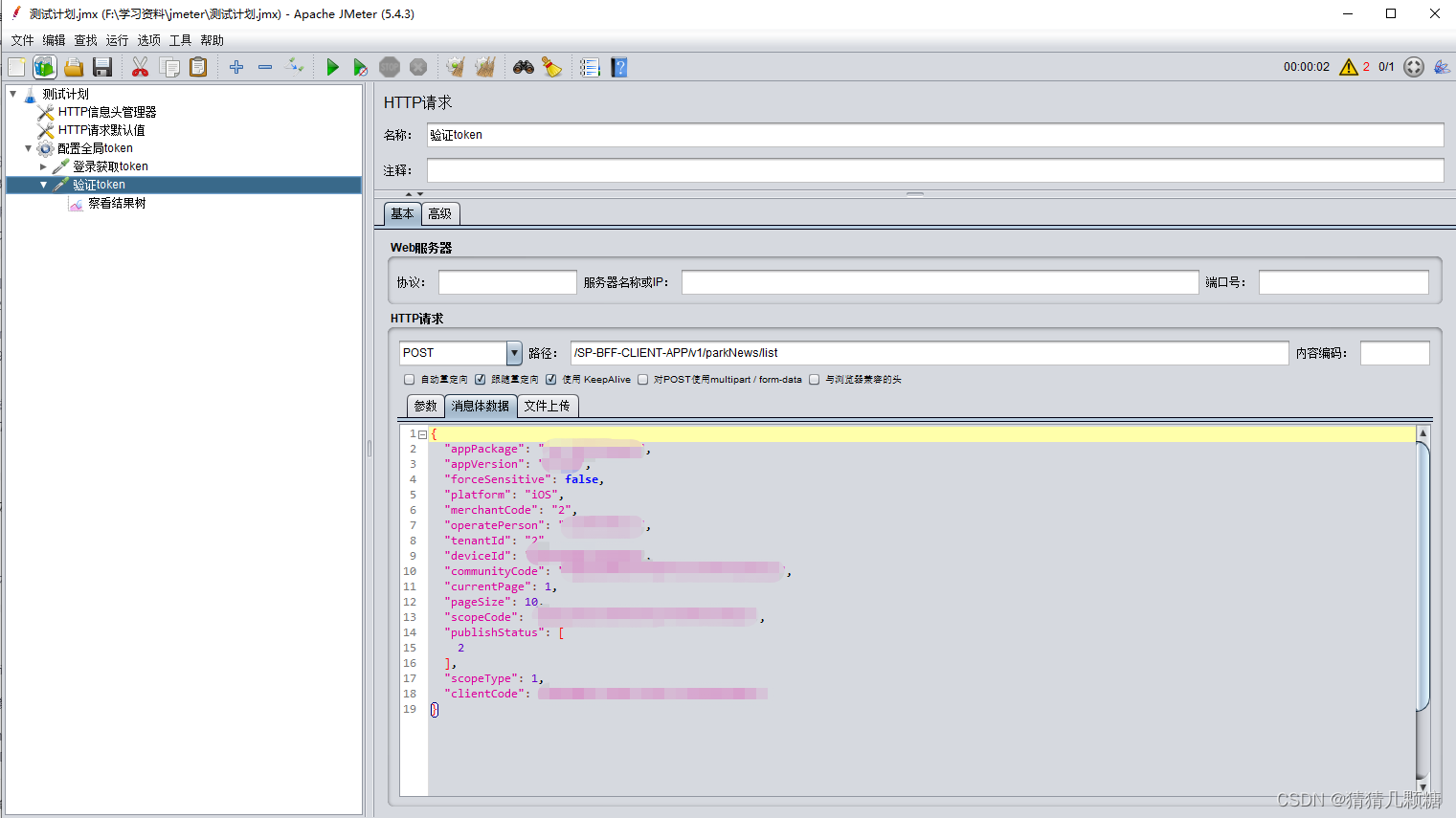This screenshot has width=1456, height=818.
Task: Click the 内容编码 encoding field
Action: point(1395,353)
